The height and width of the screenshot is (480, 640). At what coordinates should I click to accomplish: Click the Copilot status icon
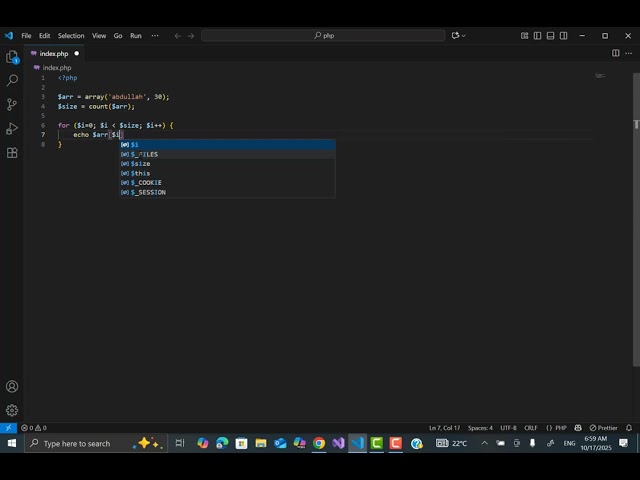coord(578,428)
